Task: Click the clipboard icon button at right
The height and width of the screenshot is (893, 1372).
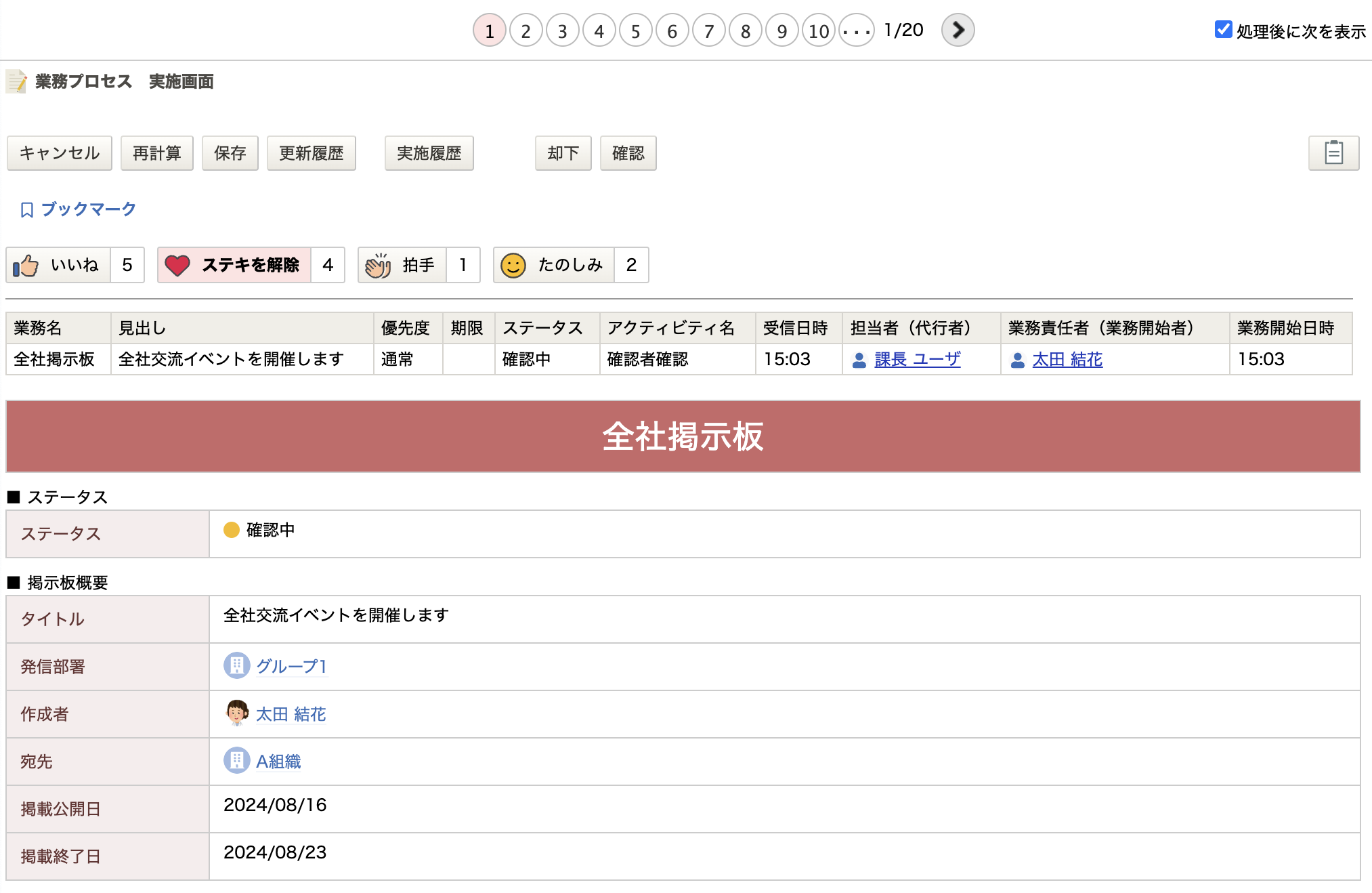Action: coord(1333,153)
